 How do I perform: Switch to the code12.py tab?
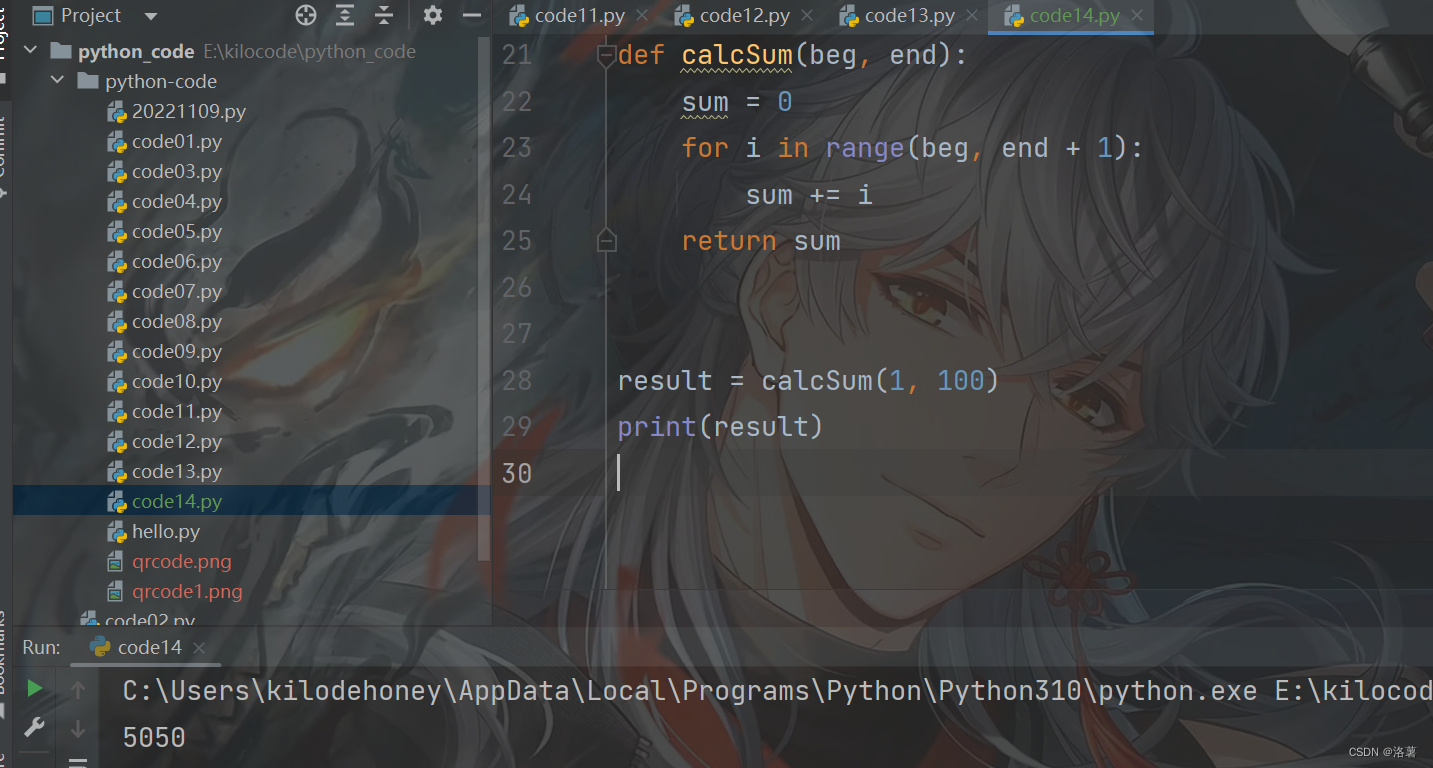point(744,16)
